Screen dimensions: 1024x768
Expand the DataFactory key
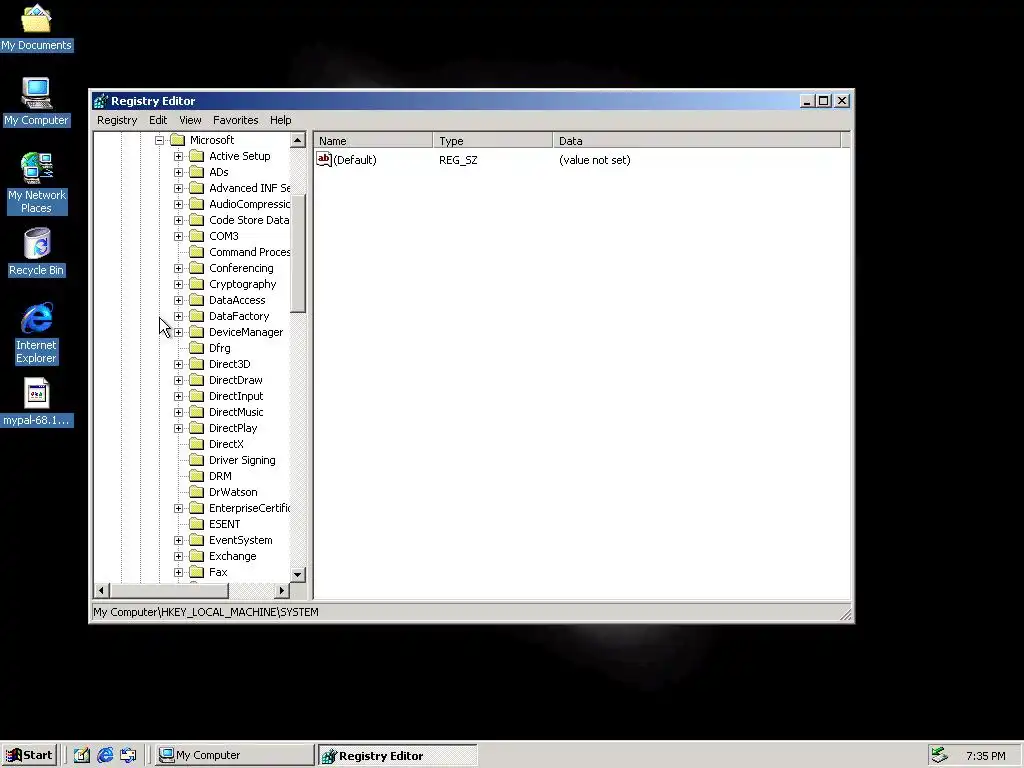(178, 316)
